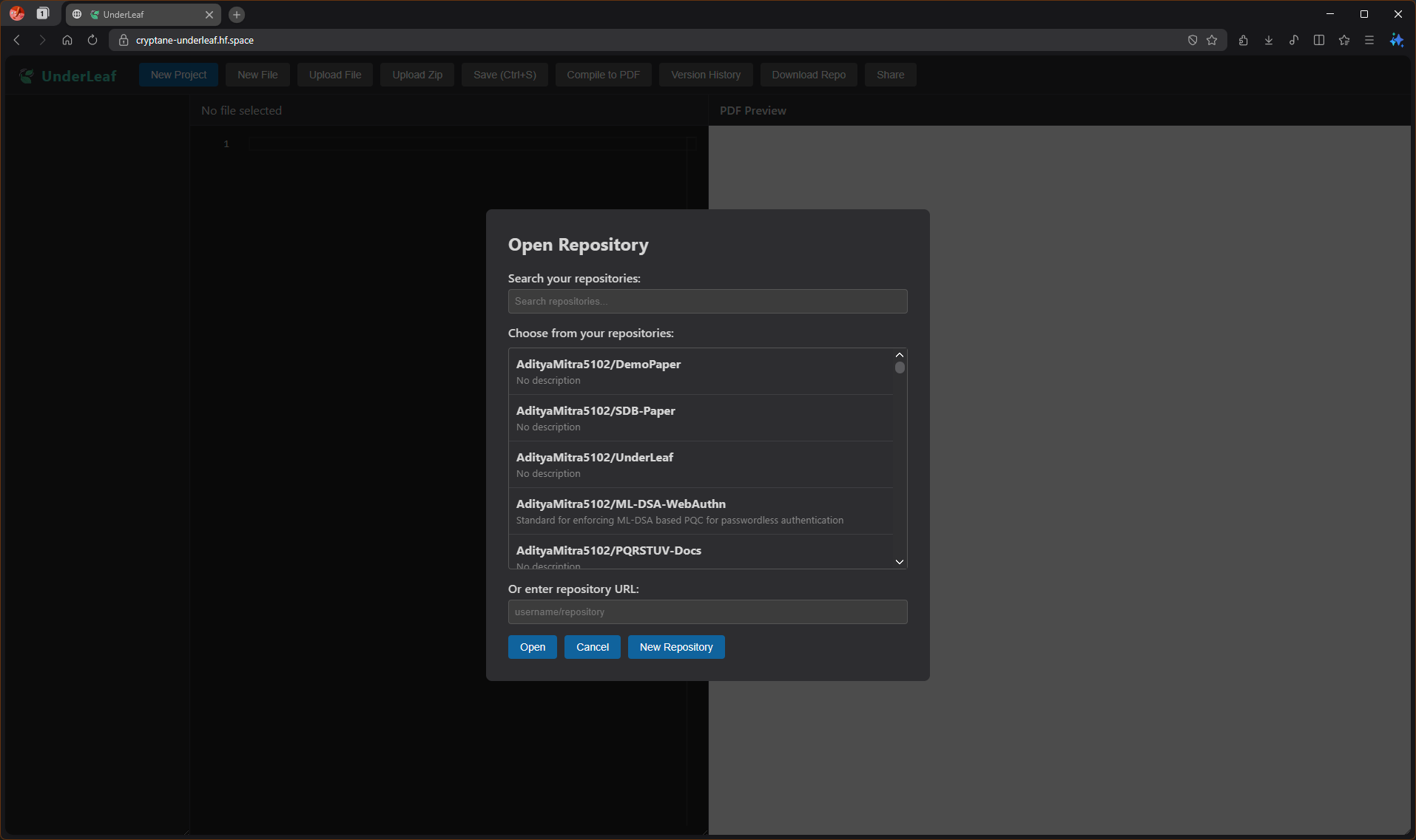The height and width of the screenshot is (840, 1416).
Task: Click the New Project button
Action: tap(178, 74)
